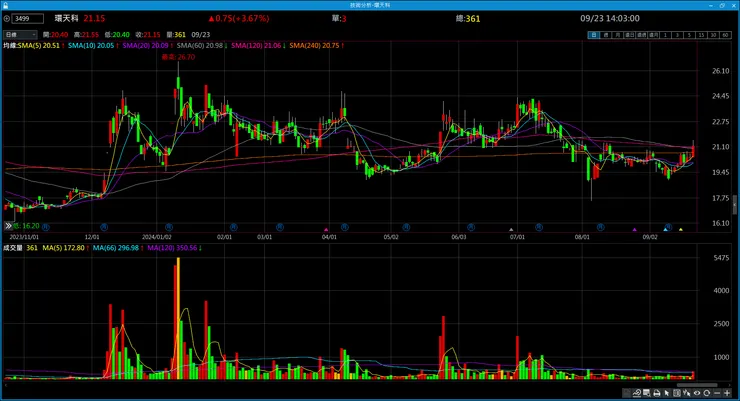740x401 pixels.
Task: Click the lowest price label 16.20
Action: tap(26, 226)
